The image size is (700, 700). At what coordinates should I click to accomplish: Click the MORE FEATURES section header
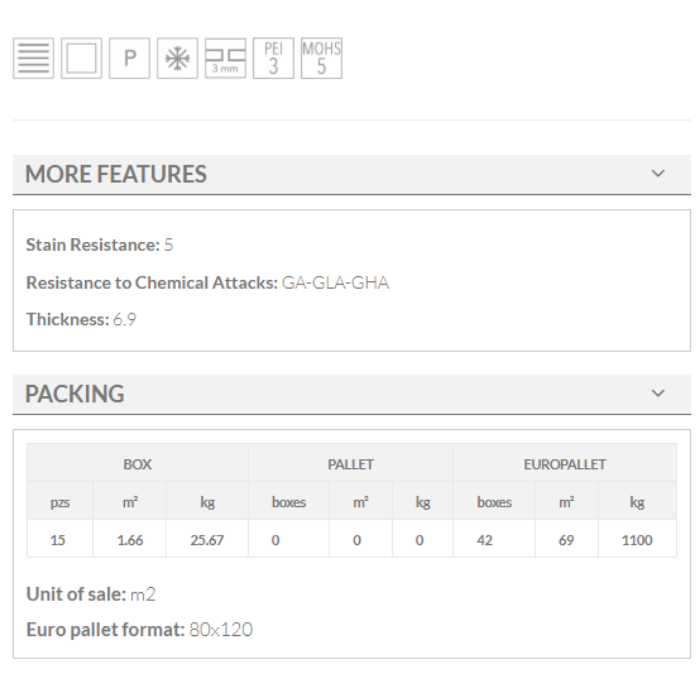coord(116,174)
